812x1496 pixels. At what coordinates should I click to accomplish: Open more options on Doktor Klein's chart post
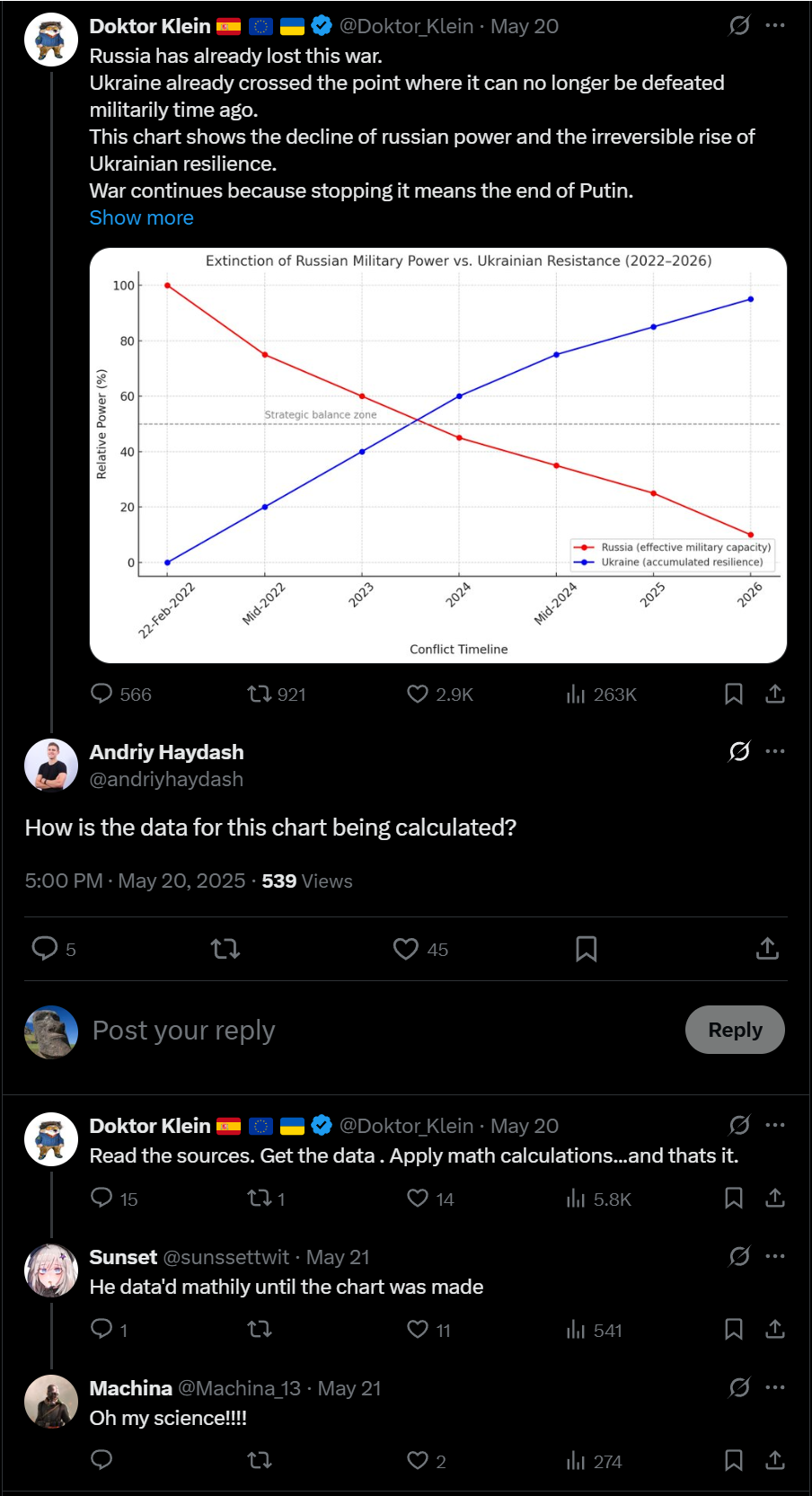click(775, 26)
